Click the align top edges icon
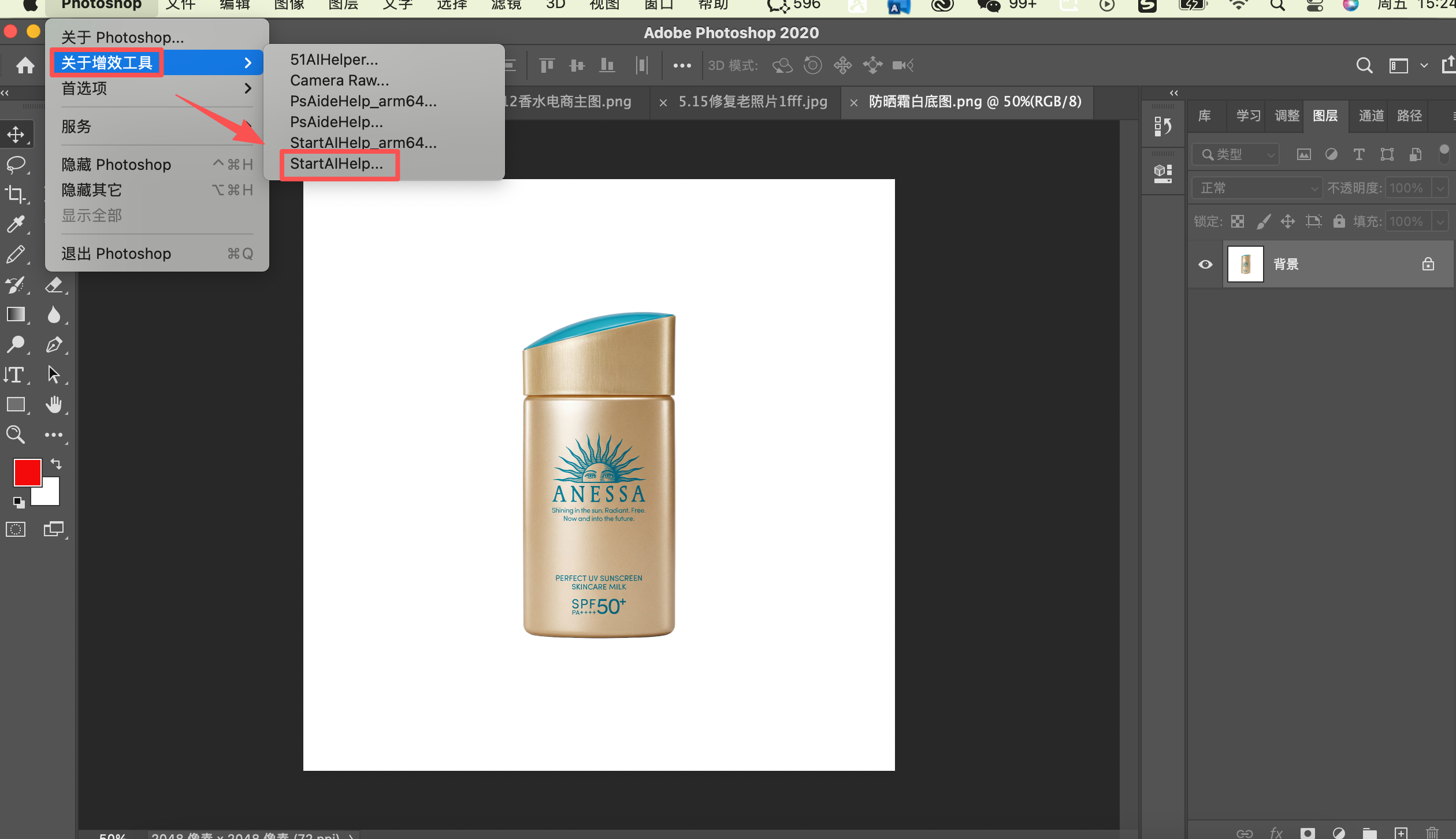Viewport: 1456px width, 839px height. click(x=547, y=65)
